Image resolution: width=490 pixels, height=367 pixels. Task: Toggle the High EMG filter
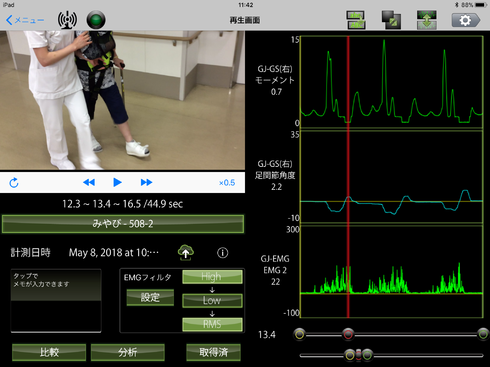[212, 277]
